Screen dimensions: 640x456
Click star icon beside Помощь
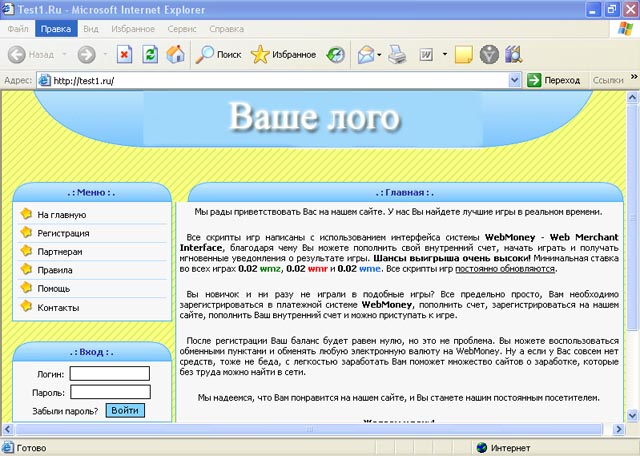tap(26, 287)
